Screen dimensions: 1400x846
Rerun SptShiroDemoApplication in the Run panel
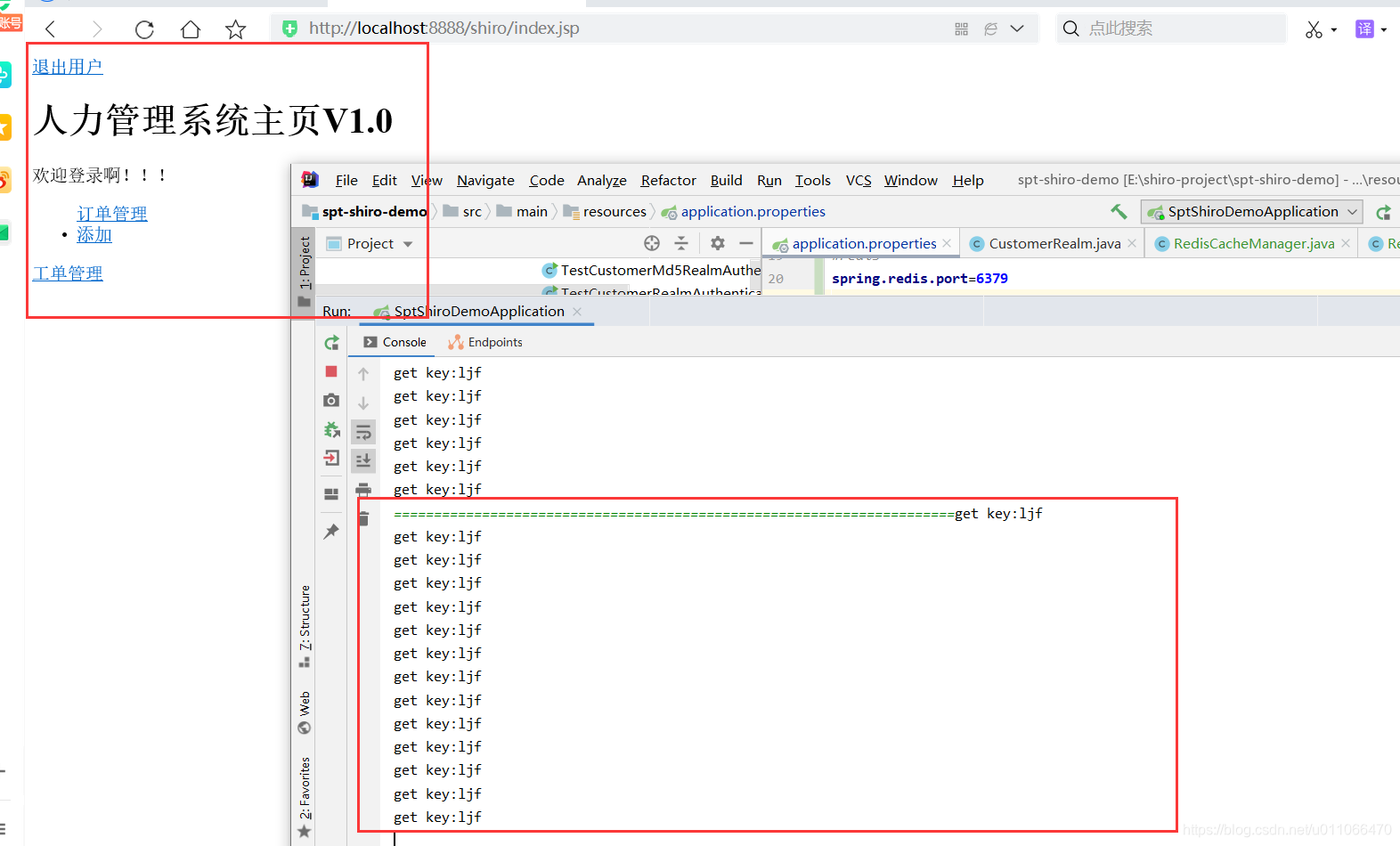pos(331,343)
